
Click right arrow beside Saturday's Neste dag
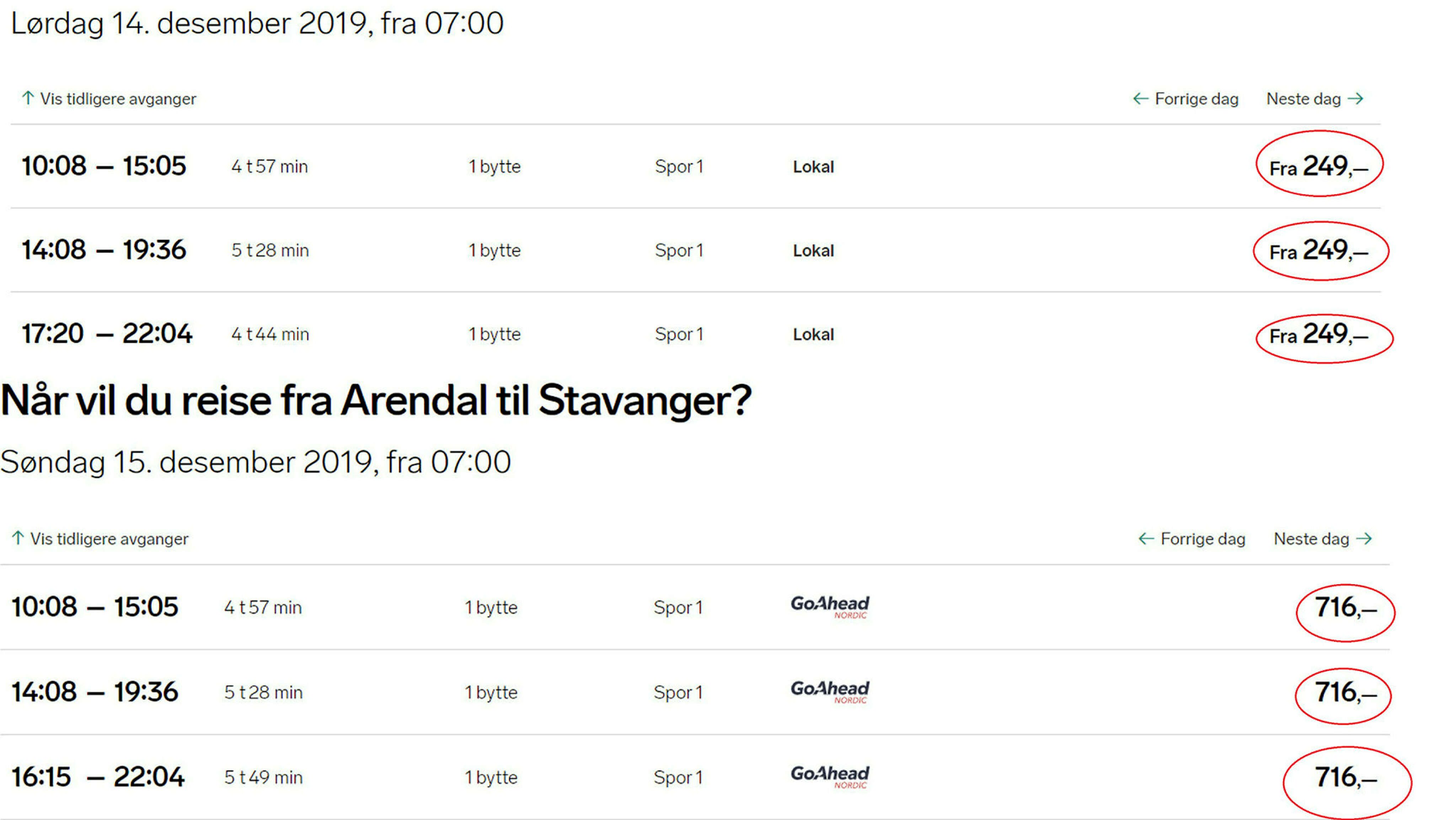(x=1355, y=99)
